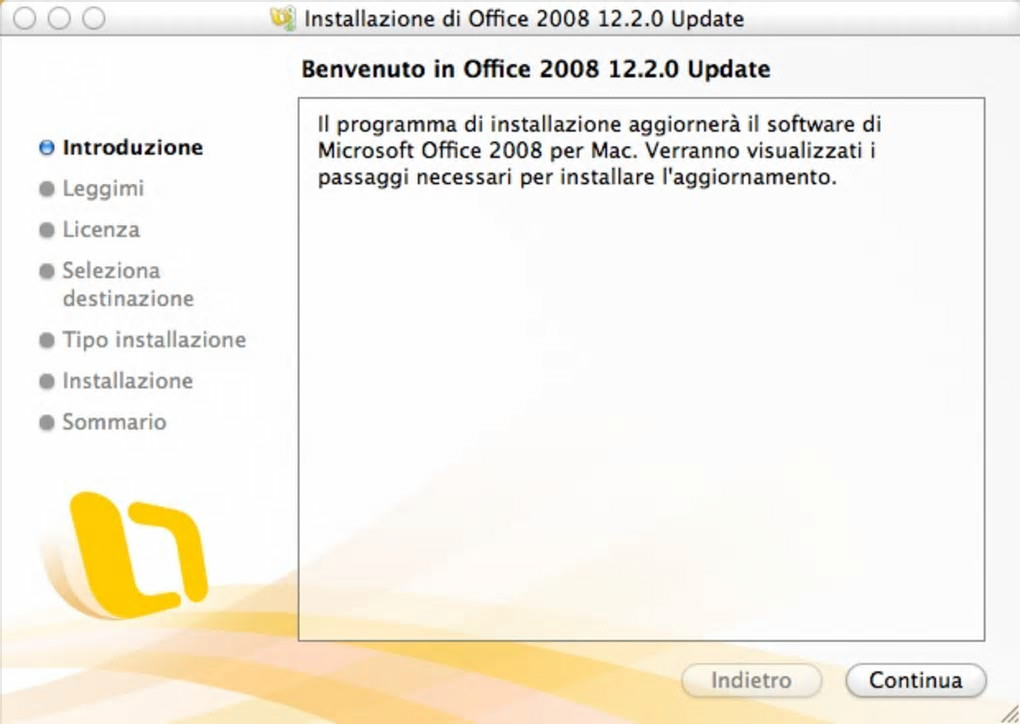This screenshot has height=724, width=1020.
Task: Click the blue Introduzione step bullet
Action: [x=47, y=148]
